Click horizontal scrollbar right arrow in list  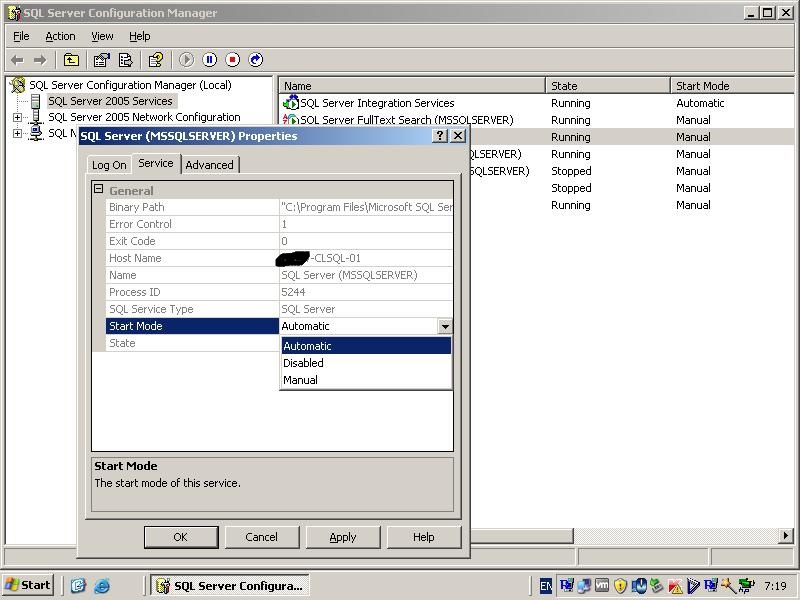(786, 536)
